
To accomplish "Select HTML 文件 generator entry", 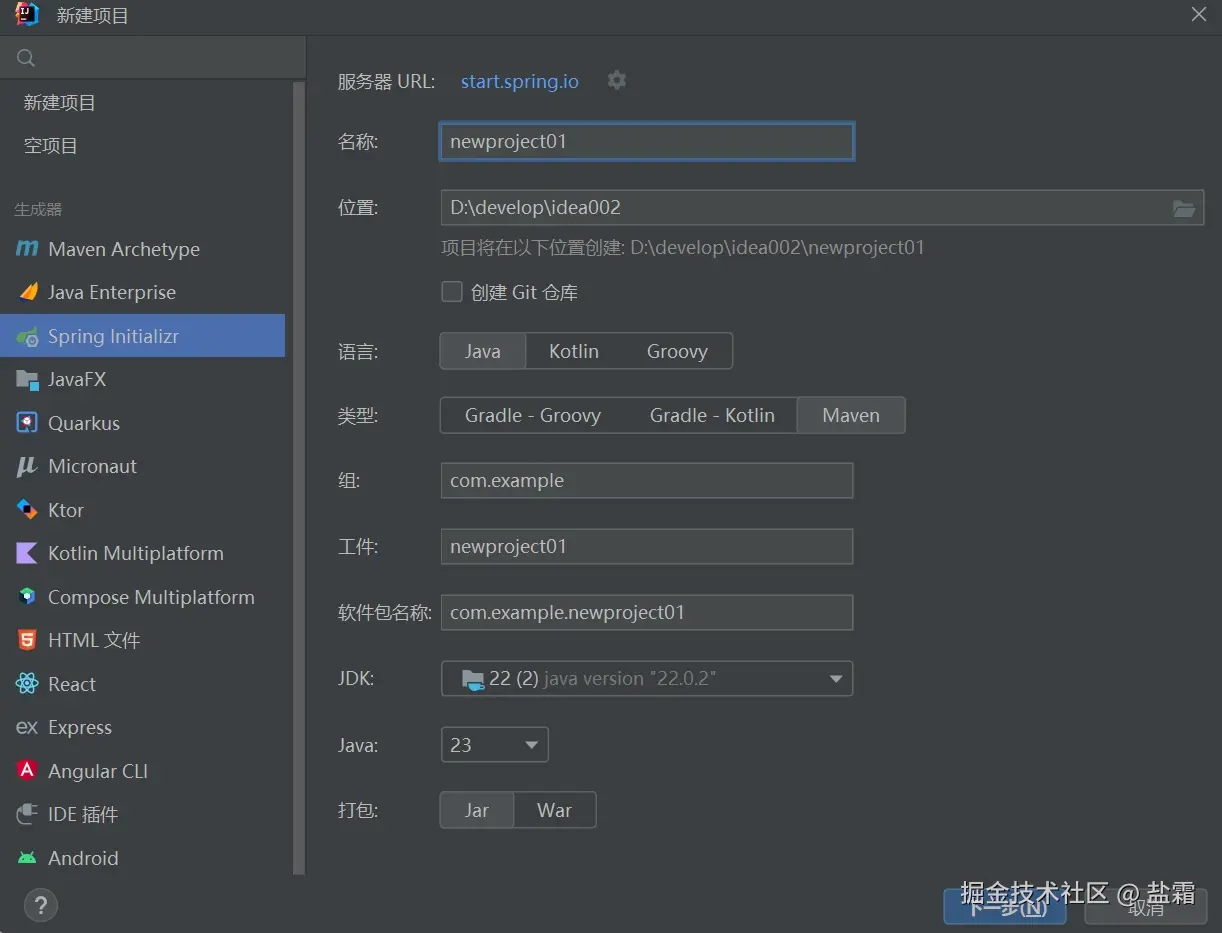I will (142, 640).
